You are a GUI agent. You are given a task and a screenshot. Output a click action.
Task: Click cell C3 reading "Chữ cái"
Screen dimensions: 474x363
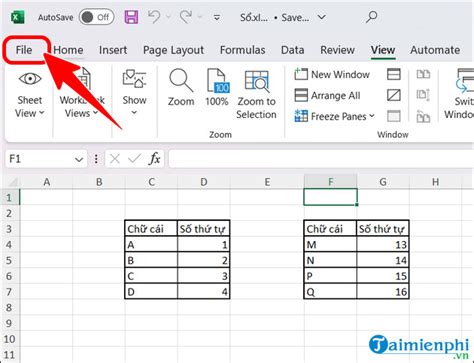coord(151,229)
